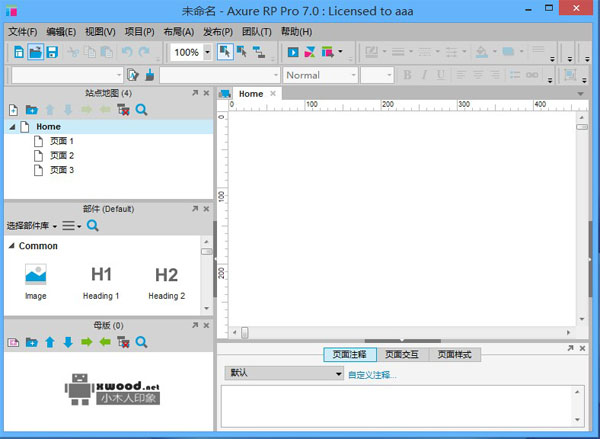Open the 发布(P) menu
Image resolution: width=600 pixels, height=439 pixels.
click(217, 32)
